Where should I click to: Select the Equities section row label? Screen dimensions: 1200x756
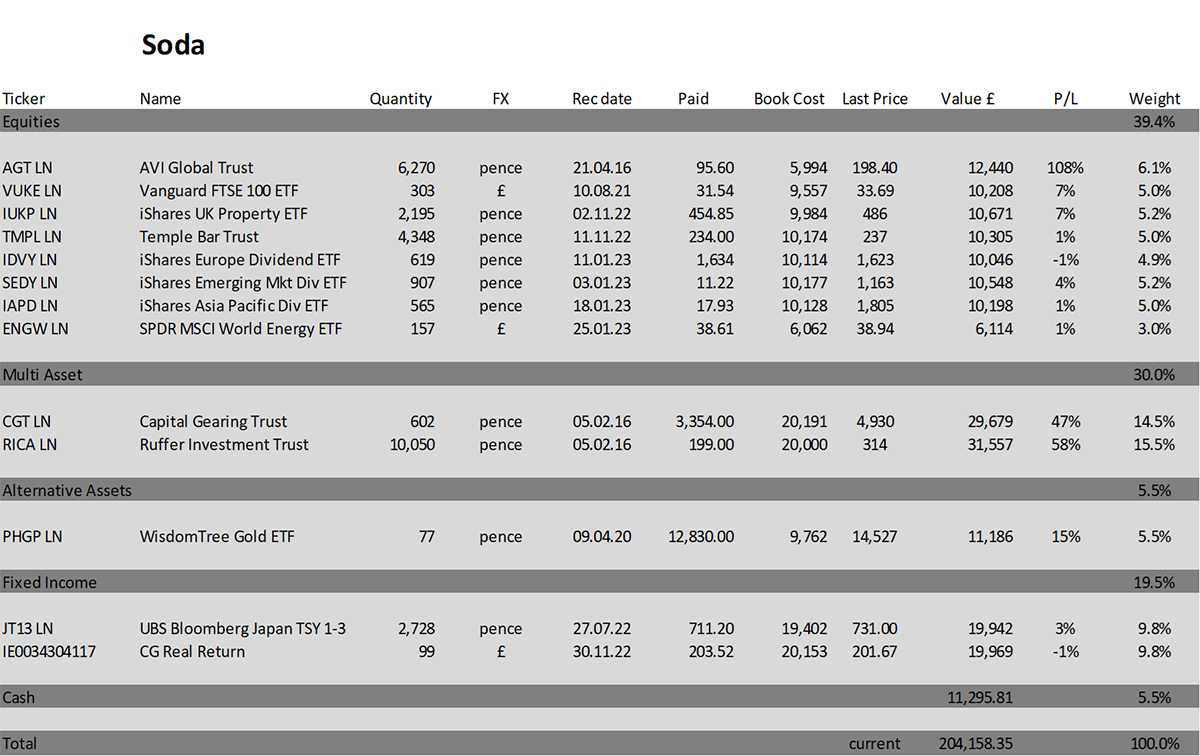coord(31,122)
